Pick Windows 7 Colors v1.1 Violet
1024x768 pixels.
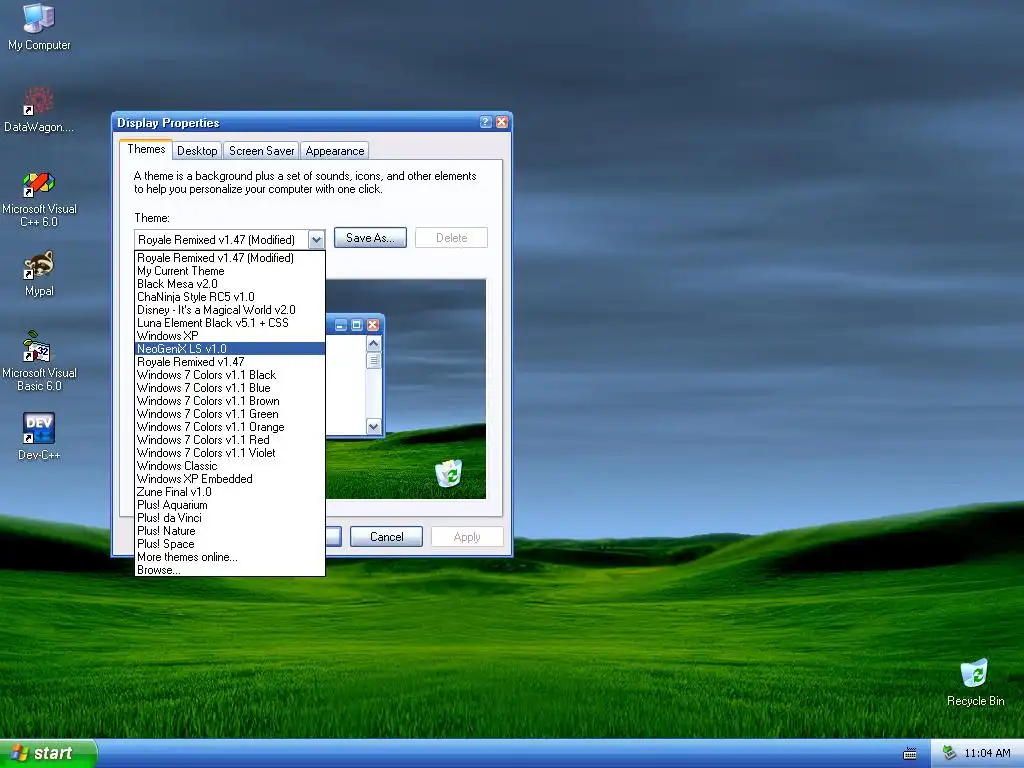[x=230, y=453]
